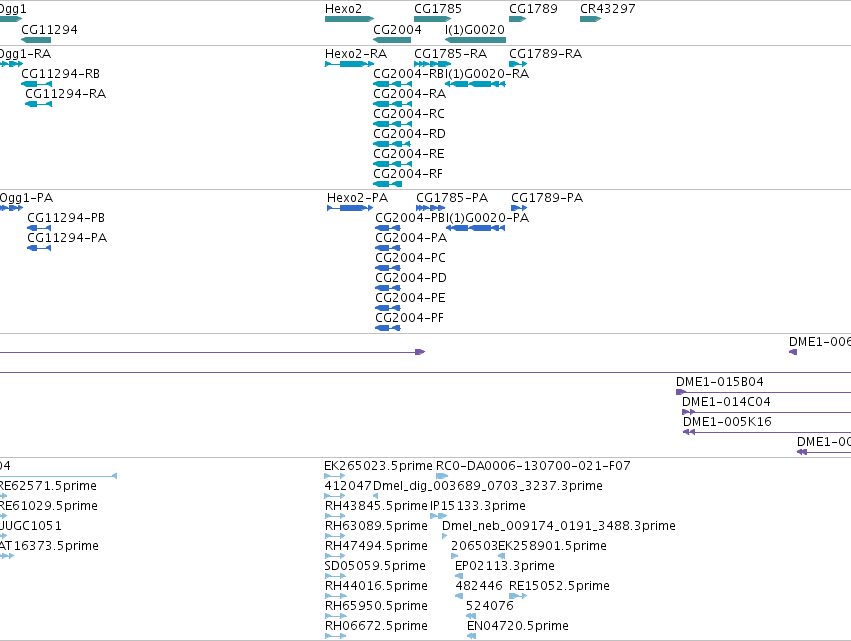The height and width of the screenshot is (641, 851).
Task: Select the CG2004 gene label
Action: (x=397, y=29)
